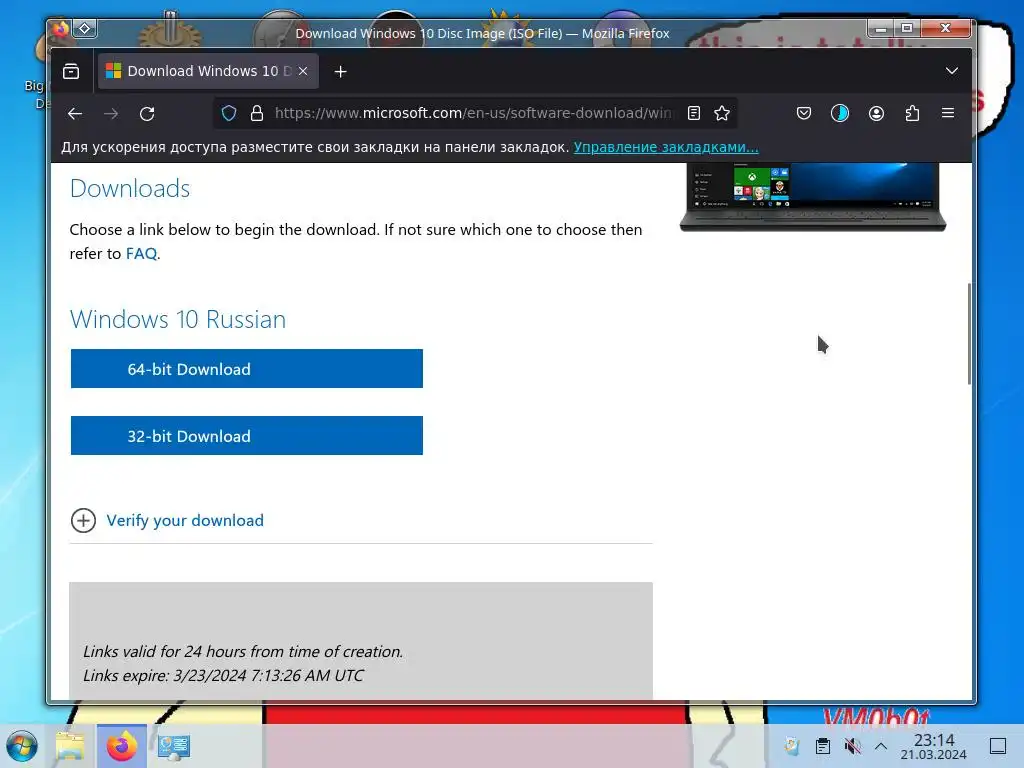Open File Explorer from the taskbar
The image size is (1024, 768).
70,746
